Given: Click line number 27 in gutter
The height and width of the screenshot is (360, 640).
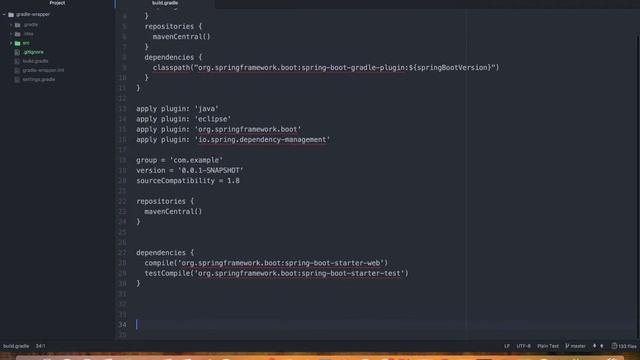Looking at the screenshot, I should (x=122, y=253).
